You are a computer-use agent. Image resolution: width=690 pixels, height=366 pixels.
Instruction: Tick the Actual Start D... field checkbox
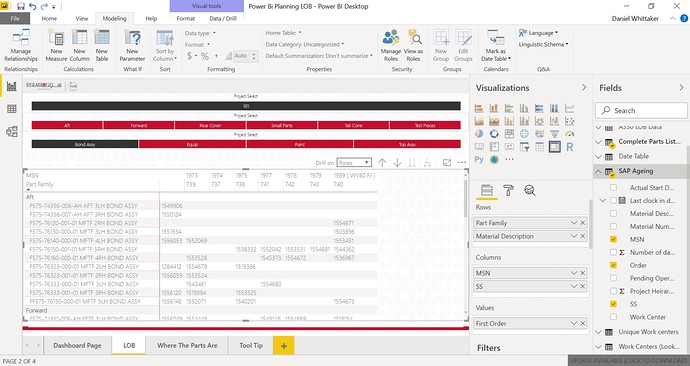click(613, 187)
